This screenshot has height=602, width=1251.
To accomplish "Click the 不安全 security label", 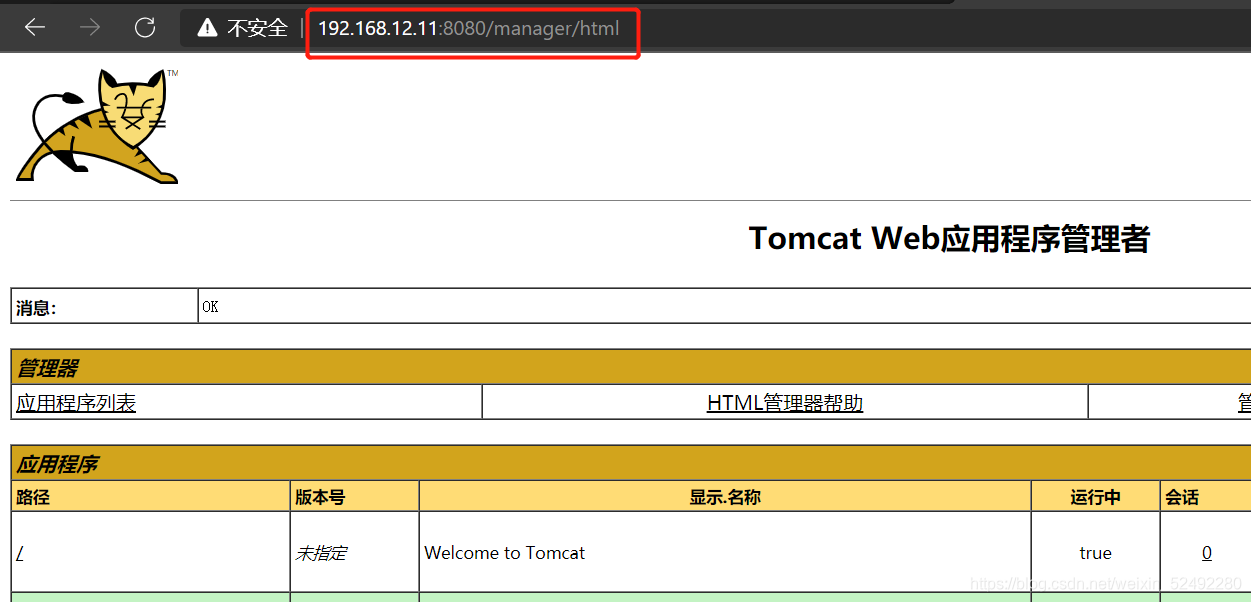I will (x=257, y=28).
